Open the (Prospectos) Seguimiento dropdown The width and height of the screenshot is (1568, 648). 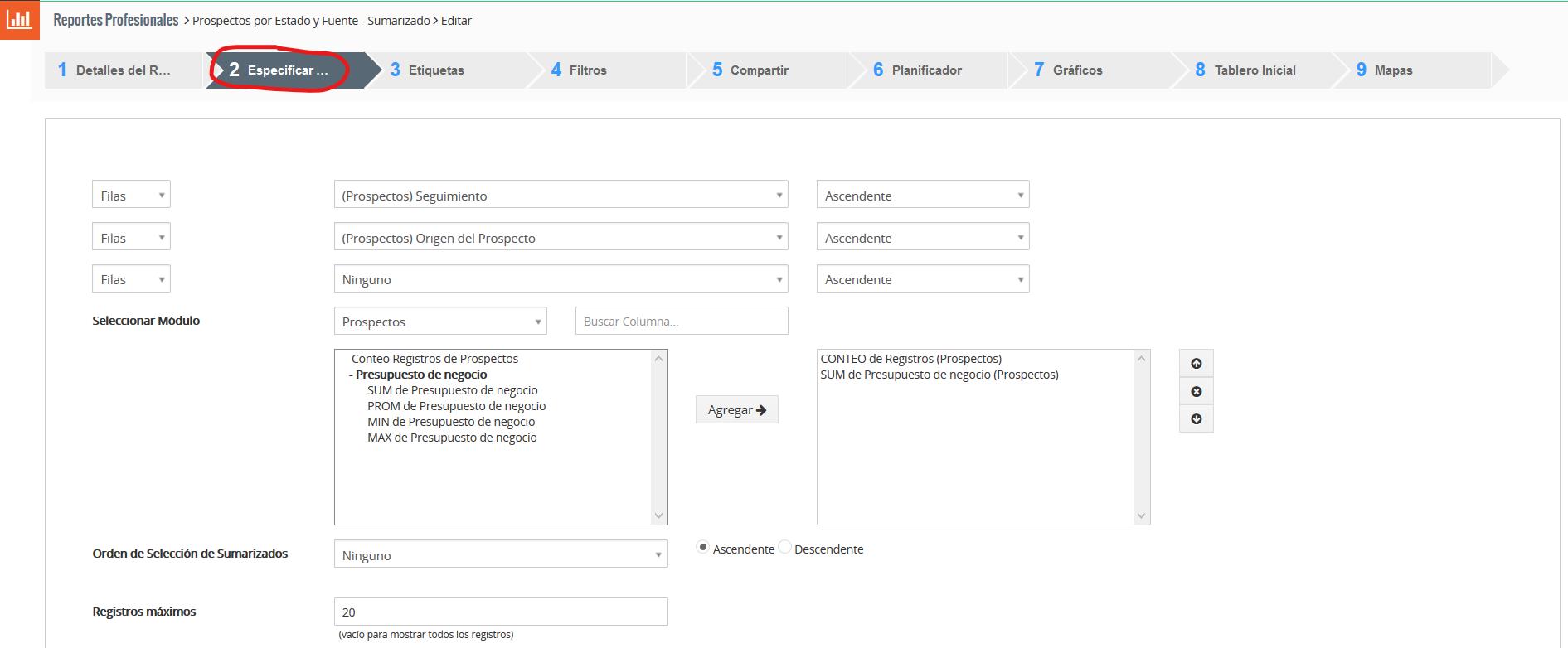pos(561,196)
